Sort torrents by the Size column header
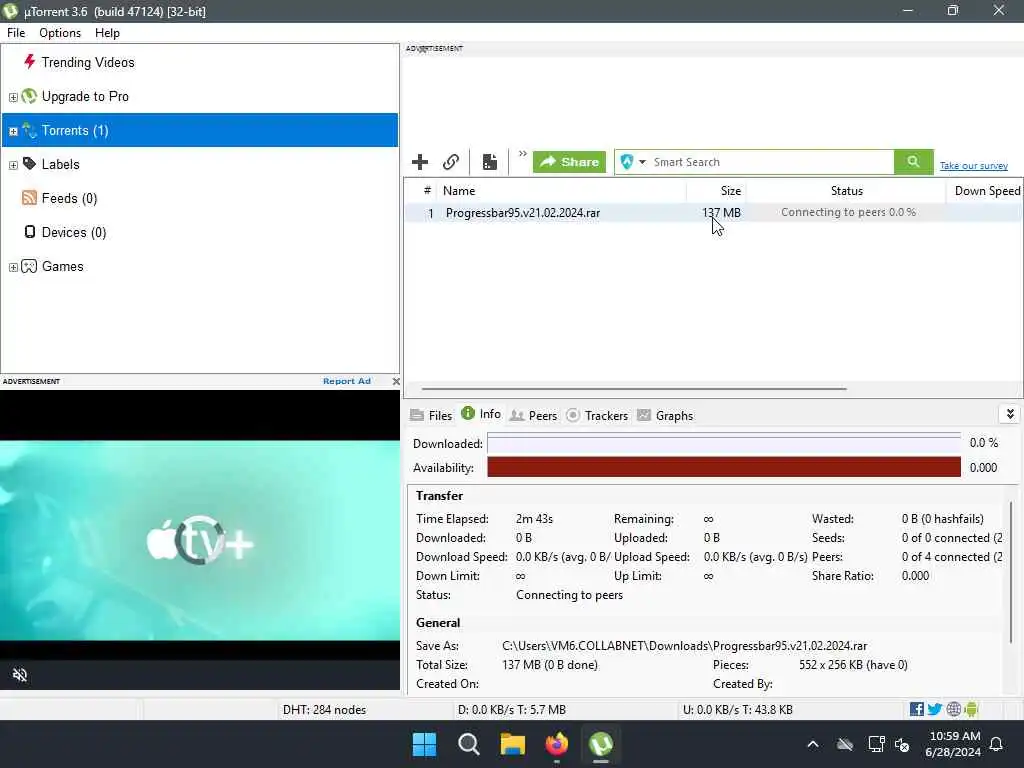The image size is (1024, 768). coord(716,191)
